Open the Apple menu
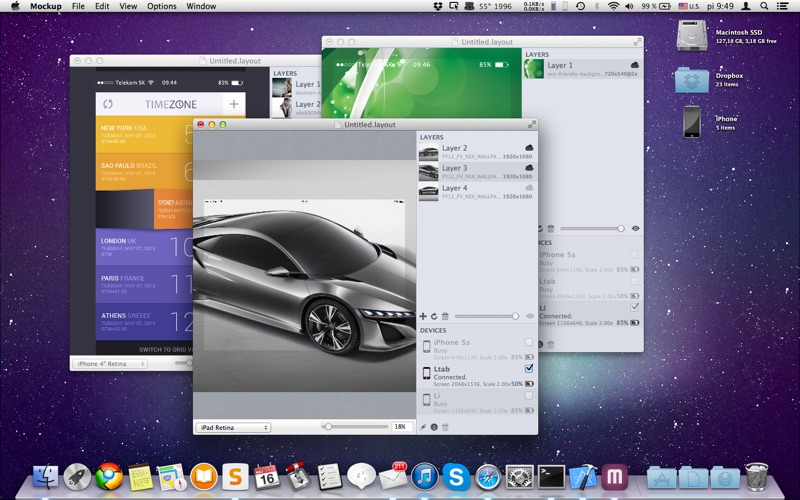The width and height of the screenshot is (800, 500). click(15, 6)
